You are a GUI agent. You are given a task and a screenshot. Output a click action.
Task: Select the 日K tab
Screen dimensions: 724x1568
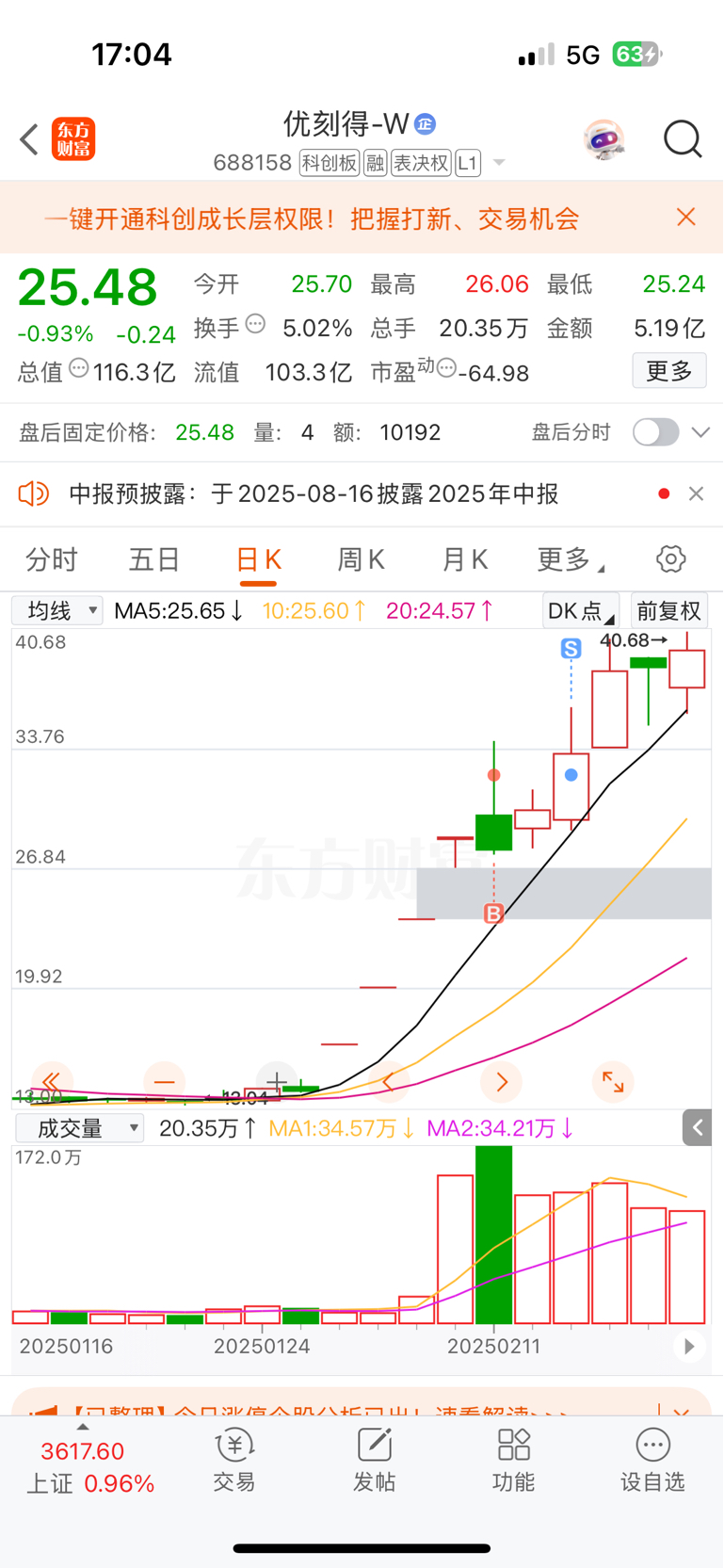(x=258, y=559)
